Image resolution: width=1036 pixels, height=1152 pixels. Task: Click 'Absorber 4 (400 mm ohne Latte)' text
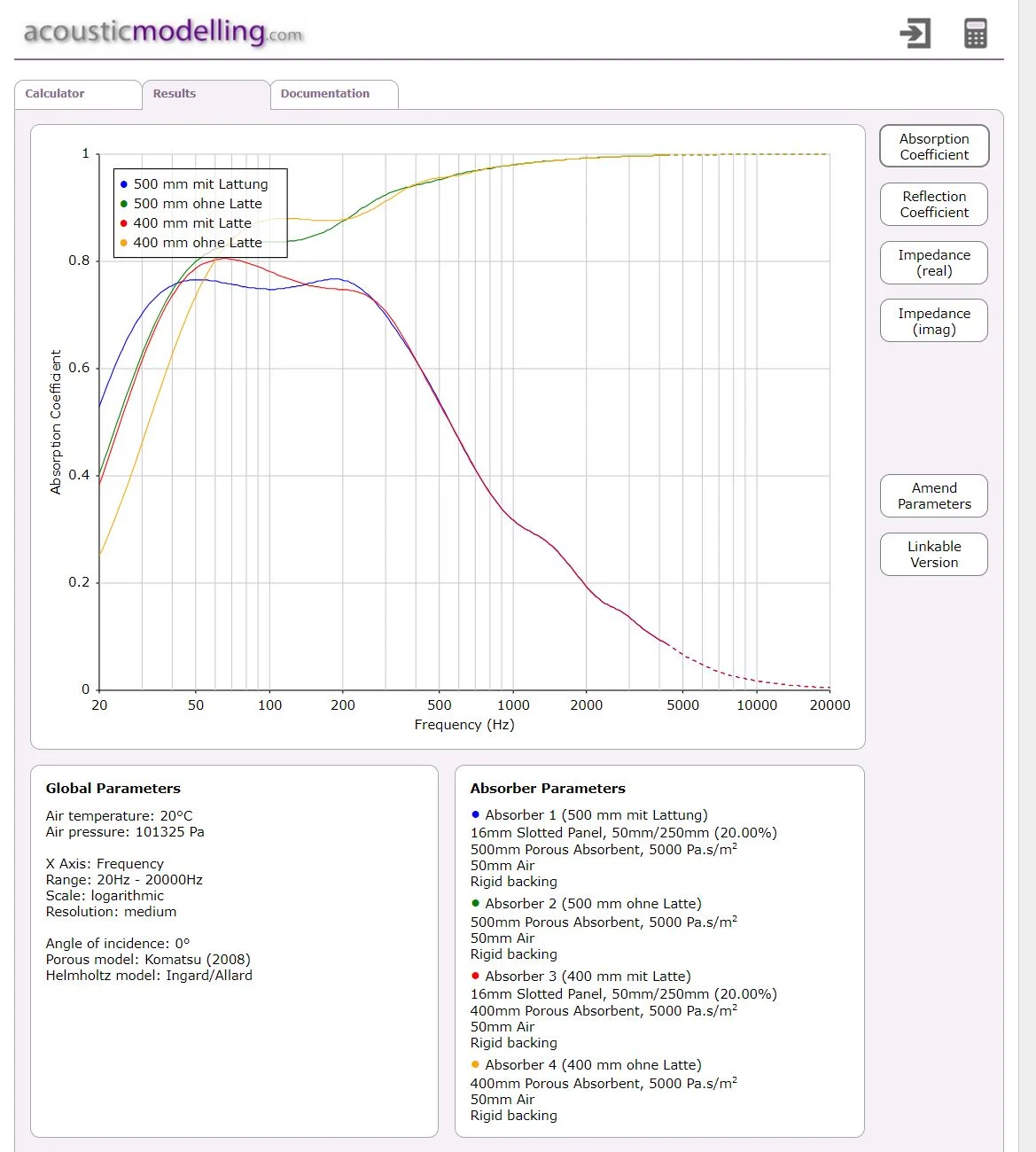(593, 1065)
